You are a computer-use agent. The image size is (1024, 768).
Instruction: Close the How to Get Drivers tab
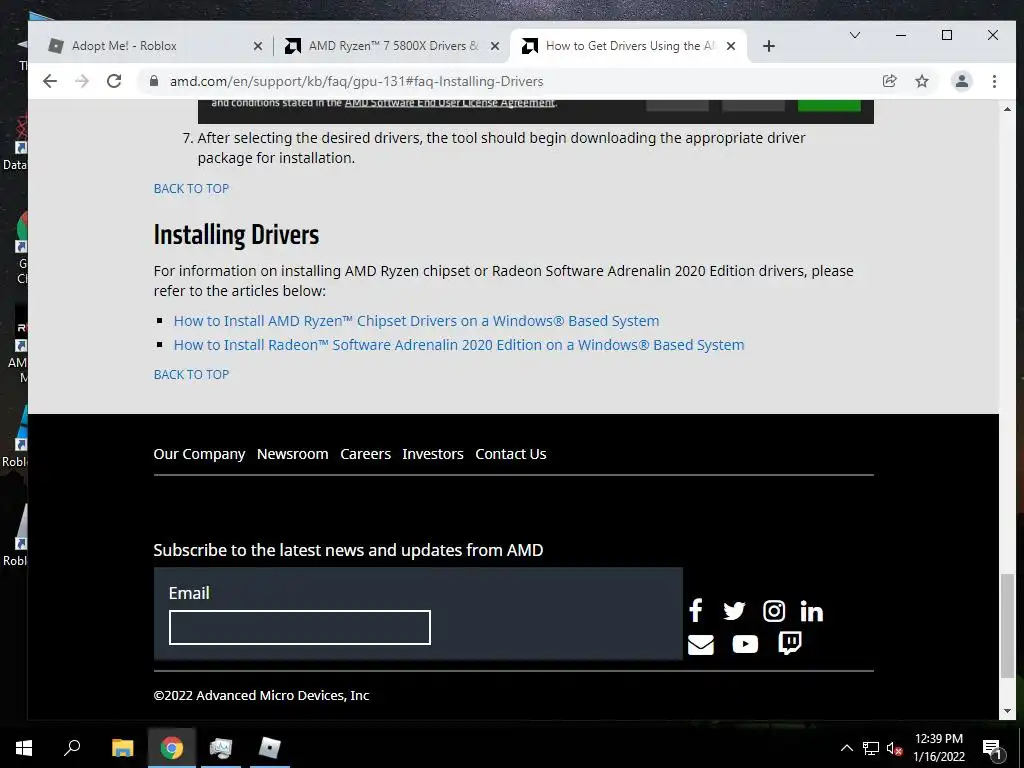point(731,46)
